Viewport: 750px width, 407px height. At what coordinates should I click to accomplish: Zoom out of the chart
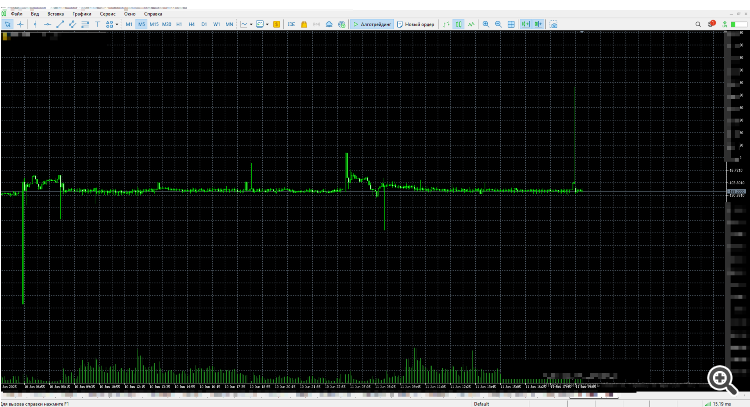[498, 24]
